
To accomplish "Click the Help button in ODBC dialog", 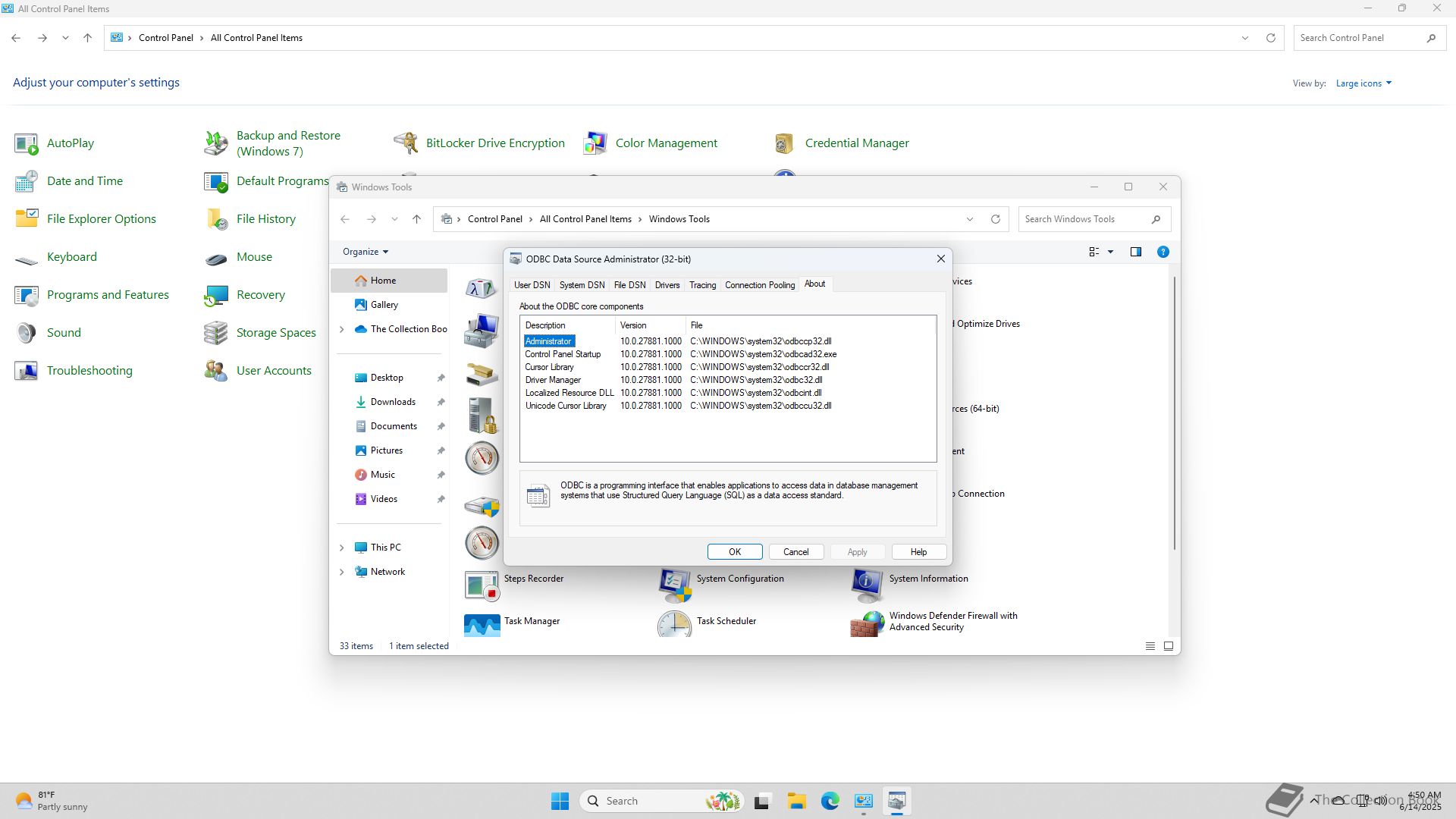I will pyautogui.click(x=918, y=552).
